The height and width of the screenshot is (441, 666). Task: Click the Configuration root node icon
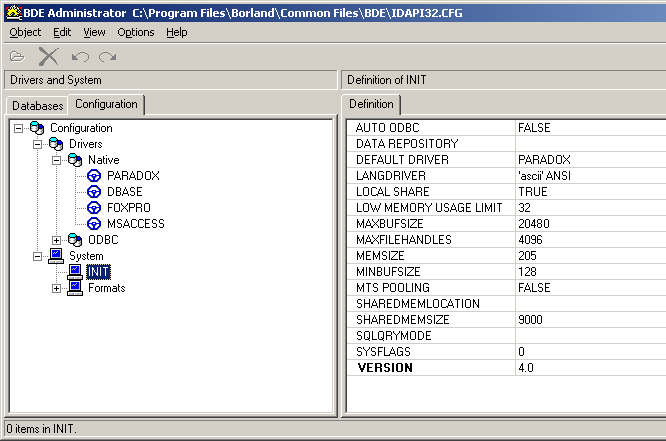point(37,128)
